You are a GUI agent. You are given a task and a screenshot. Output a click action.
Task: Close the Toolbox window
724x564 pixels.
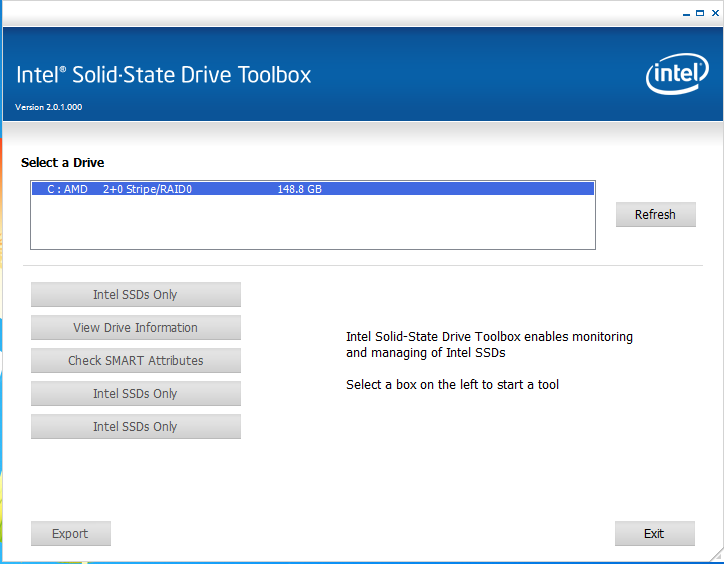click(715, 13)
